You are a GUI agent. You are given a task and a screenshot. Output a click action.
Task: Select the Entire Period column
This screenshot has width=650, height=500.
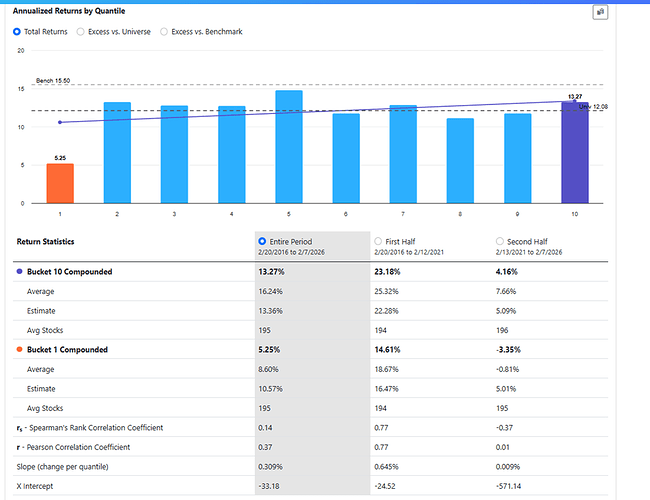[x=263, y=241]
